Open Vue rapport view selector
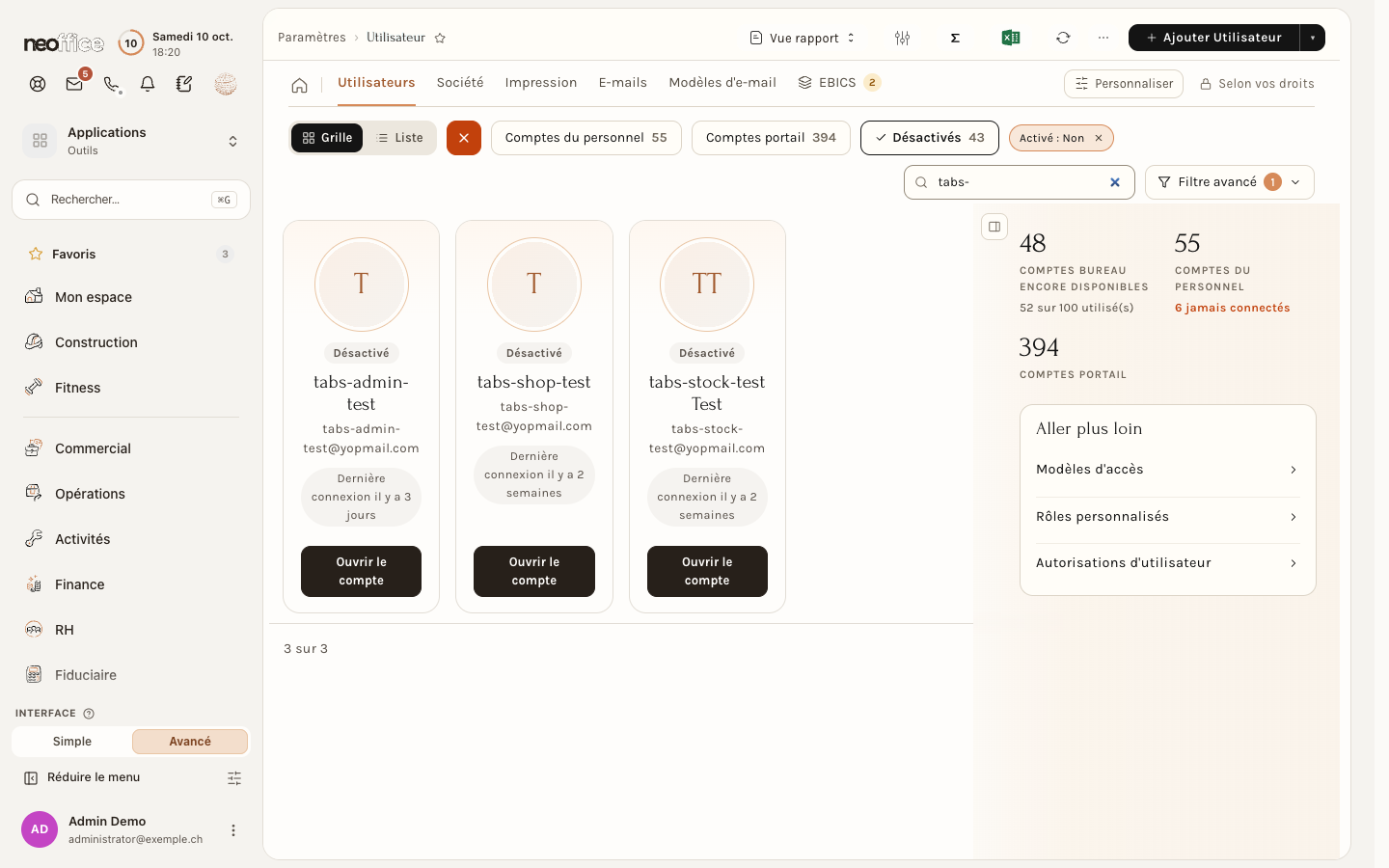Viewport: 1389px width, 868px height. pyautogui.click(x=803, y=38)
